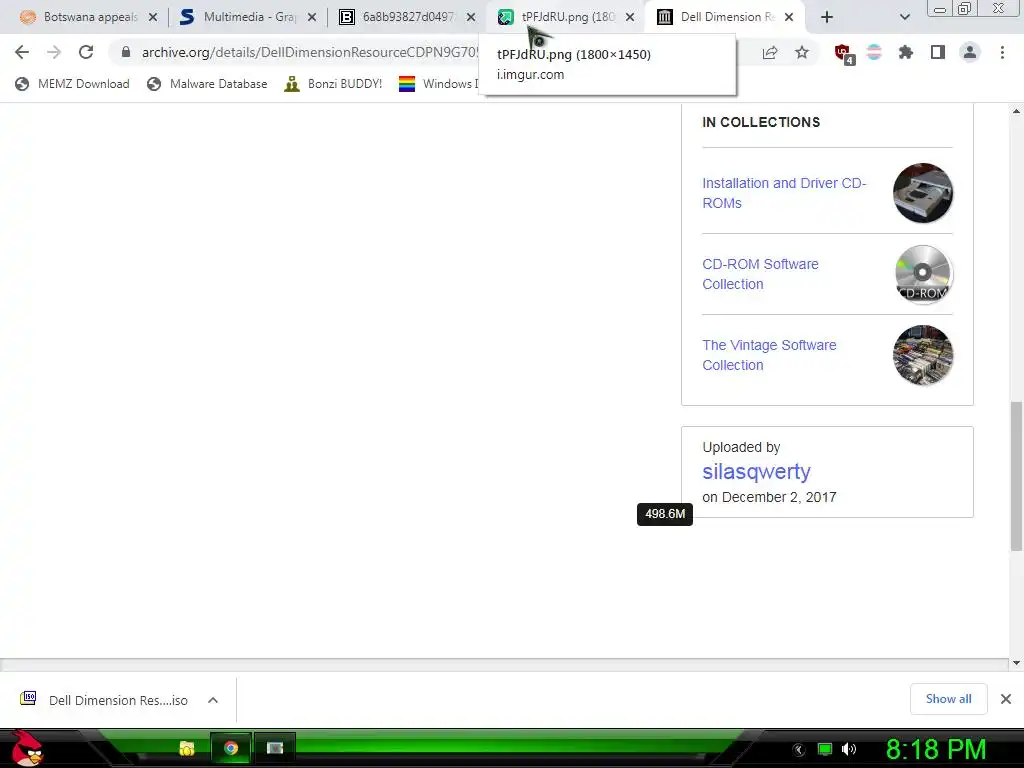Open the Chrome three-dot menu
Image resolution: width=1024 pixels, height=768 pixels.
[1002, 52]
